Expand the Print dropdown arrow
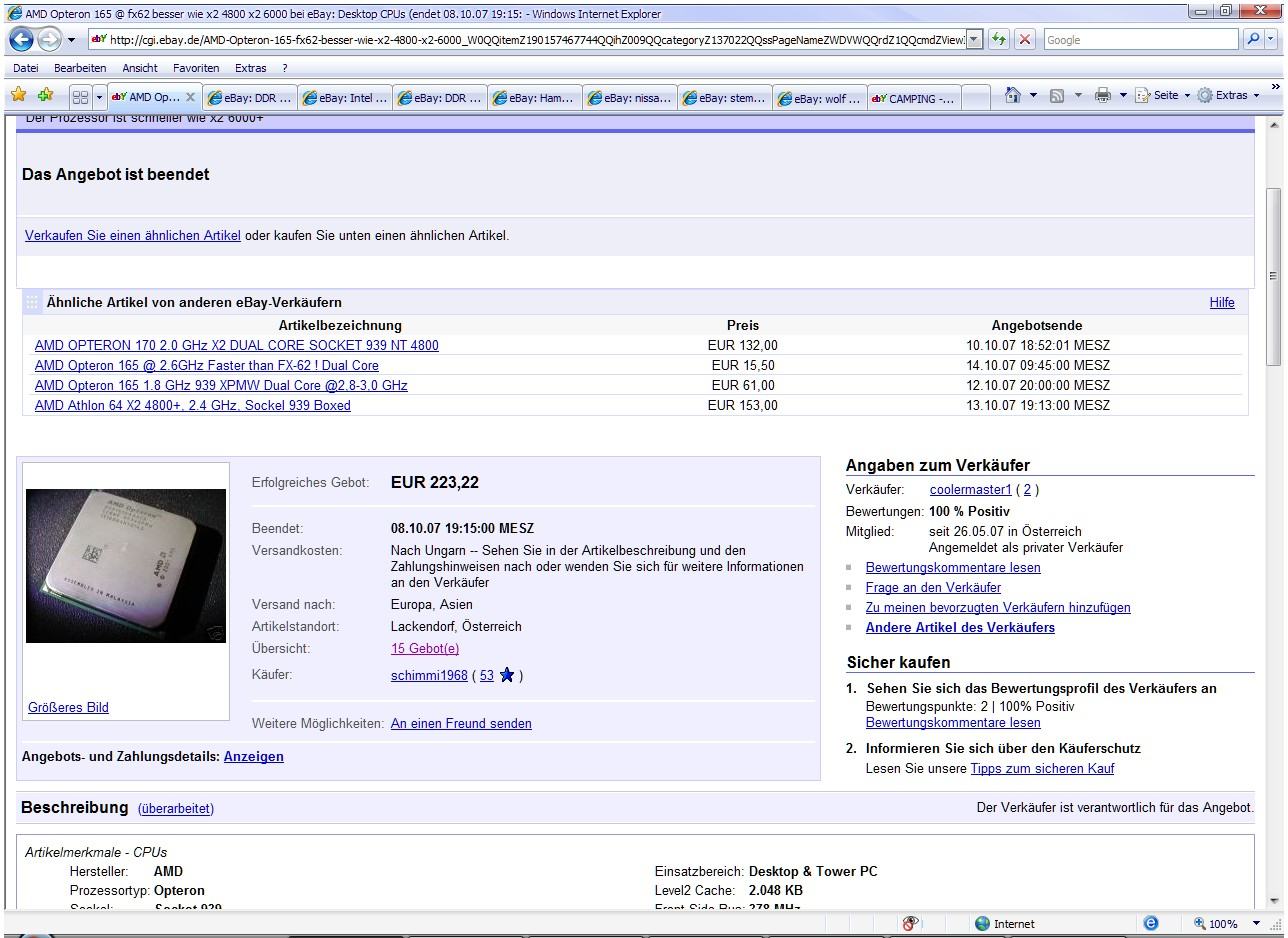This screenshot has height=938, width=1288. click(x=1122, y=96)
